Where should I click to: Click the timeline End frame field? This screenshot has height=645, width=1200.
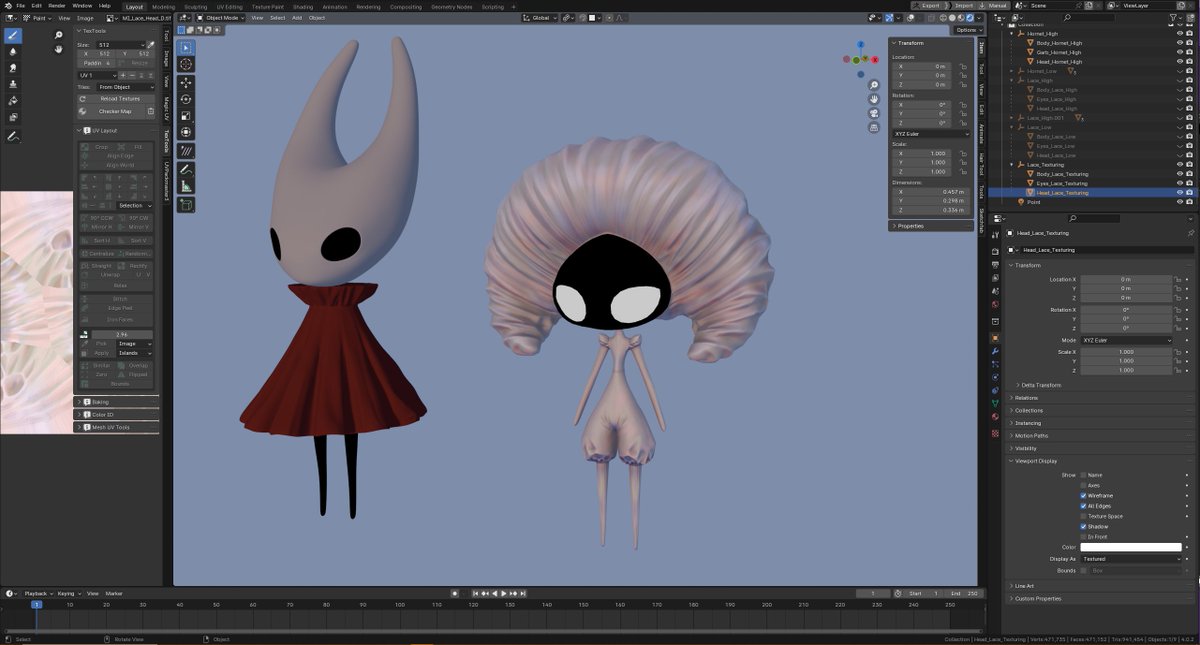pos(965,594)
